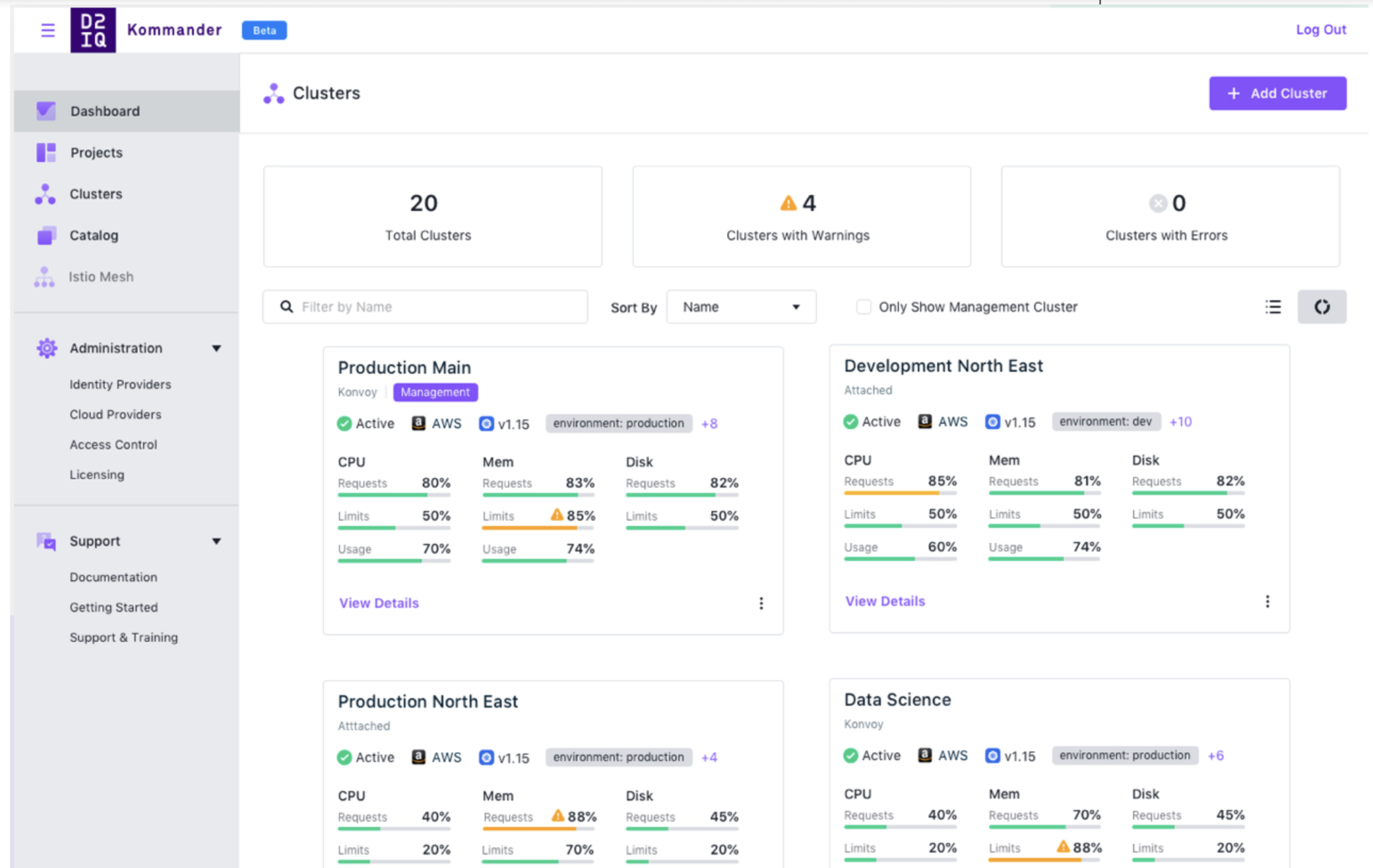1373x868 pixels.
Task: Click the Clusters sidebar icon
Action: point(45,194)
